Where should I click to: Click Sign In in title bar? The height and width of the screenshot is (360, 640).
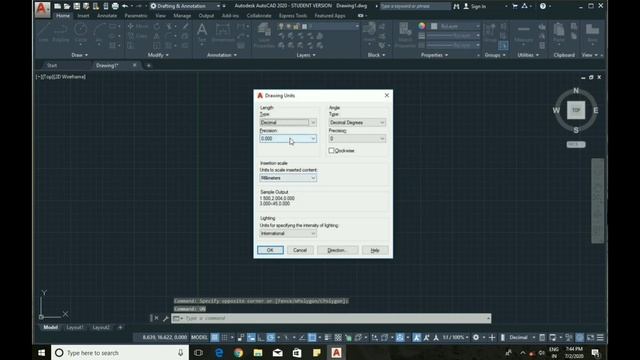click(x=474, y=6)
